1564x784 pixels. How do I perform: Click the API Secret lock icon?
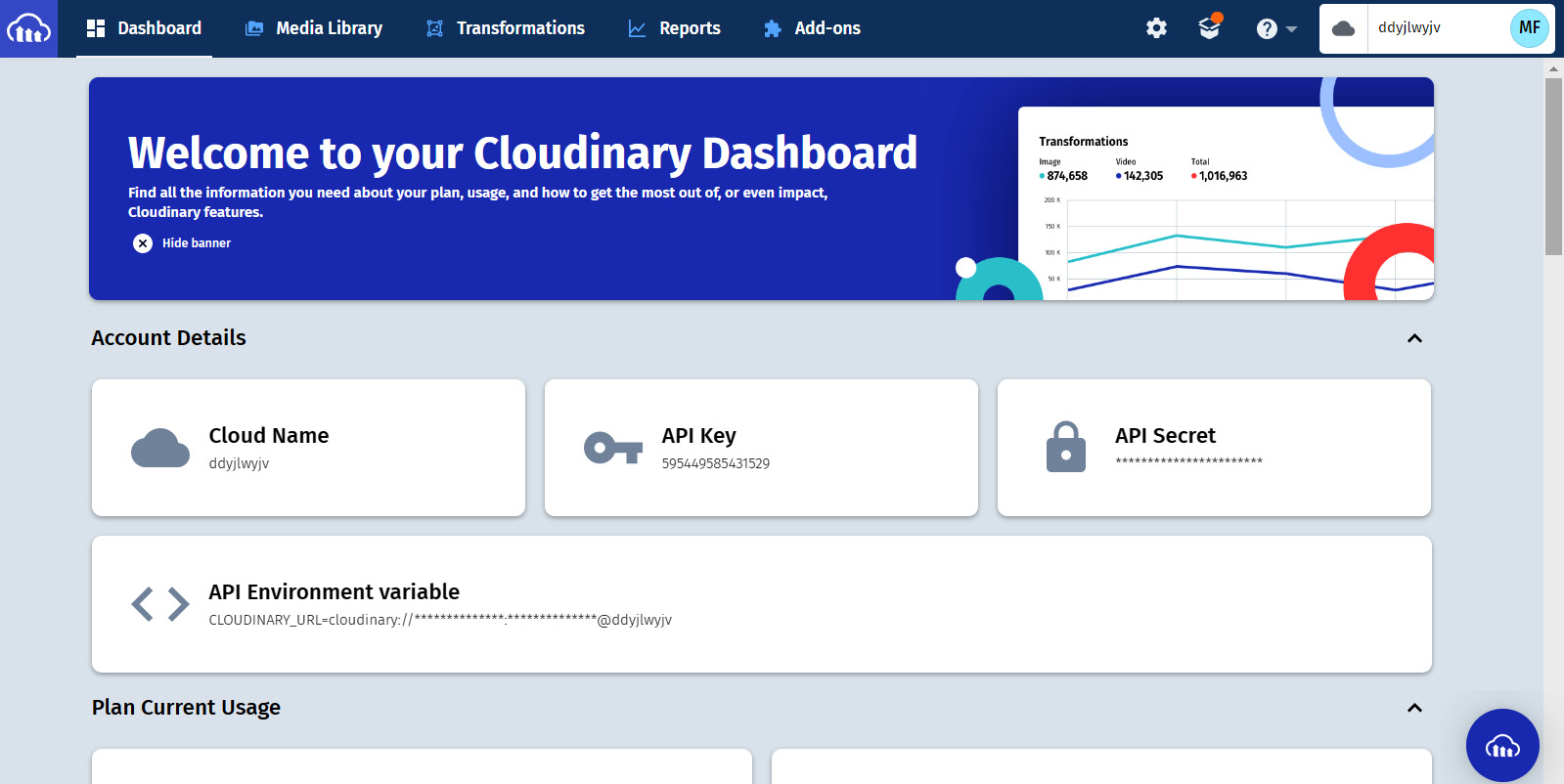pyautogui.click(x=1066, y=447)
